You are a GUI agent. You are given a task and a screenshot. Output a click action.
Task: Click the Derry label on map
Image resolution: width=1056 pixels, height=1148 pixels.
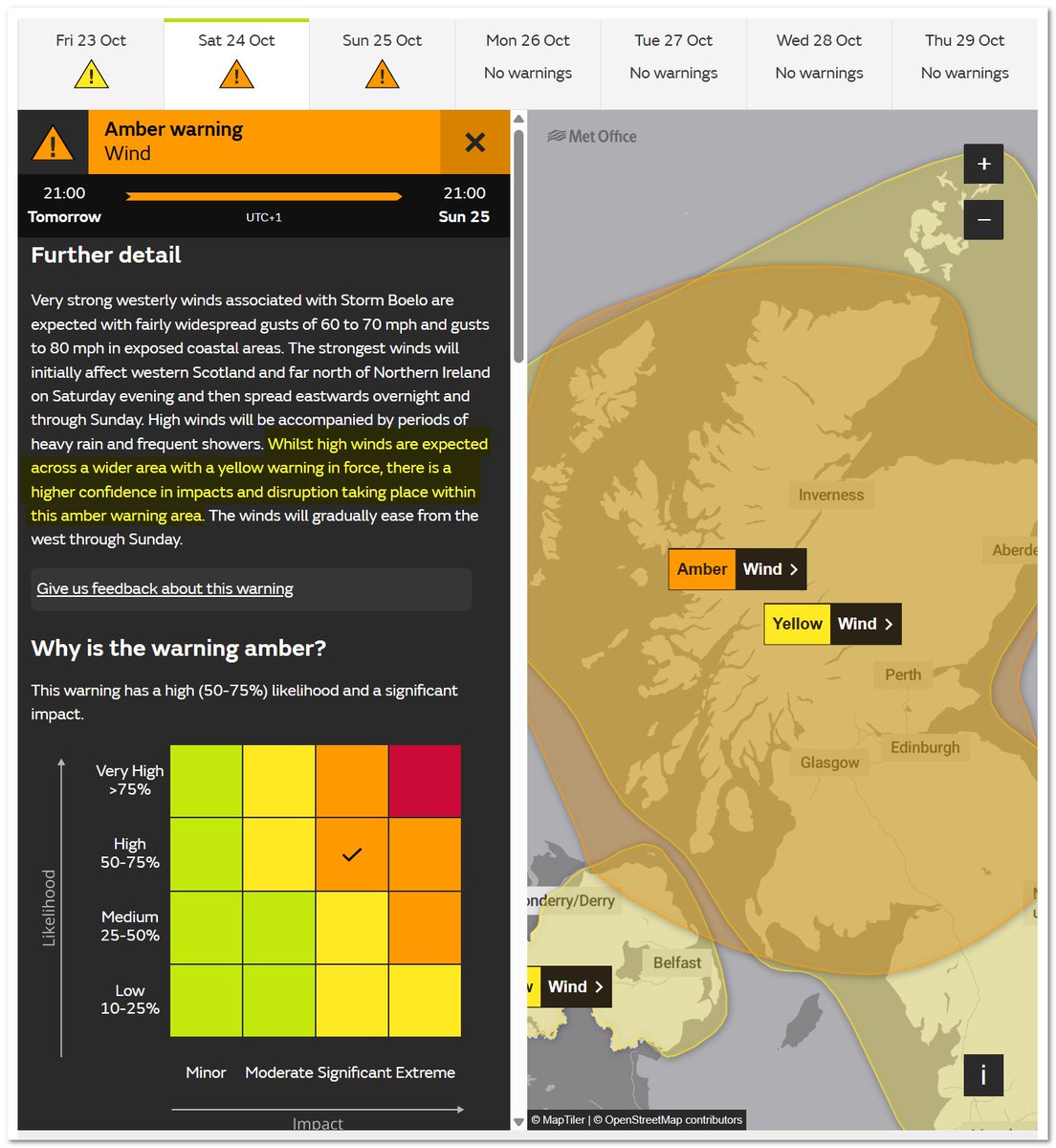tap(572, 901)
